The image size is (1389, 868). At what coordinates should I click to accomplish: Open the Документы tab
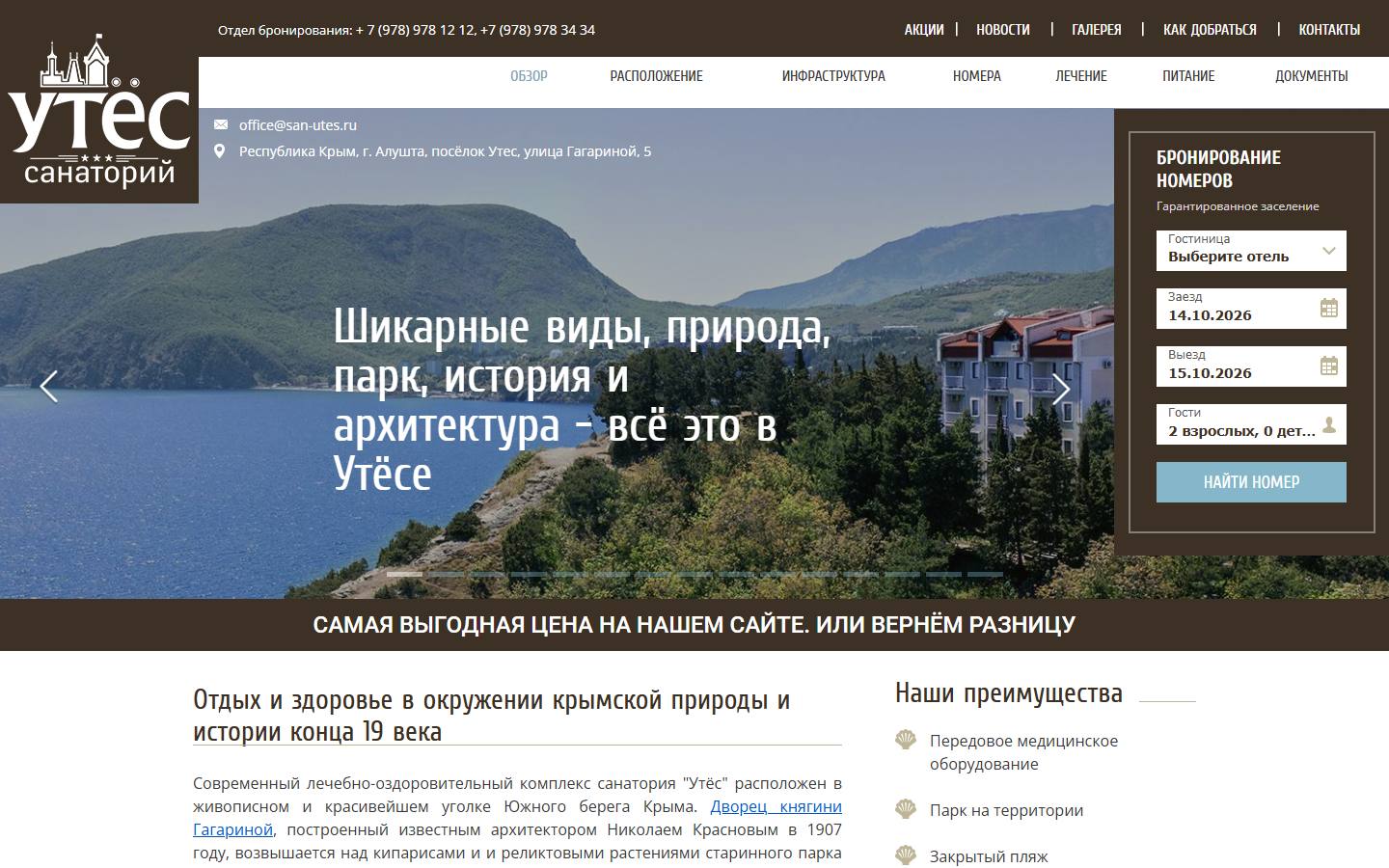[x=1312, y=76]
